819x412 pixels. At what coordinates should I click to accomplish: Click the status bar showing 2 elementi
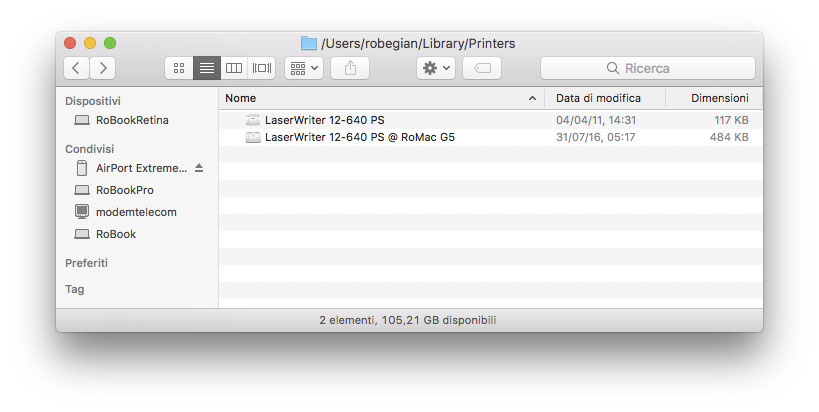(408, 320)
